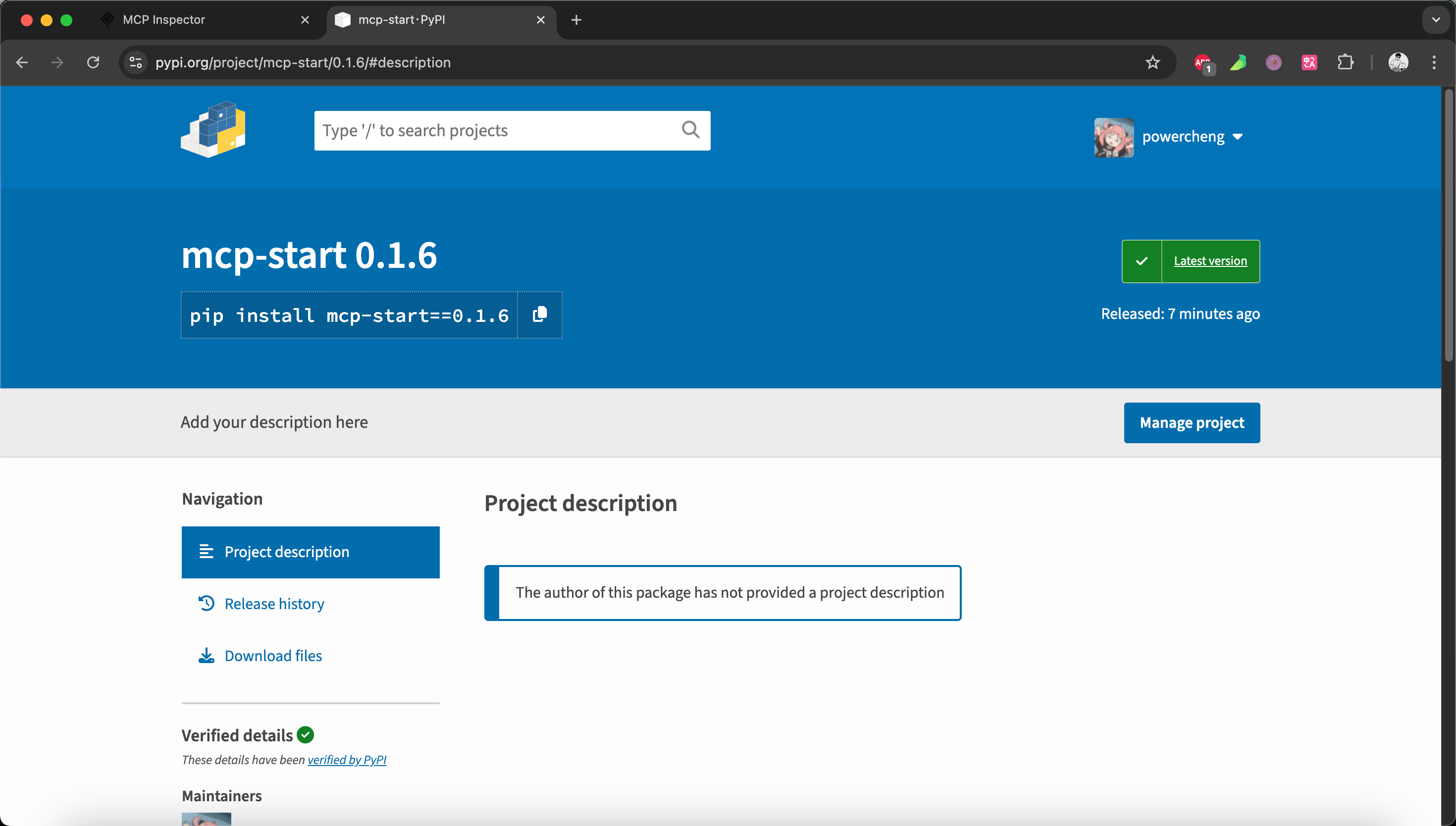This screenshot has width=1456, height=826.
Task: Click the browser forward arrow
Action: tap(57, 62)
